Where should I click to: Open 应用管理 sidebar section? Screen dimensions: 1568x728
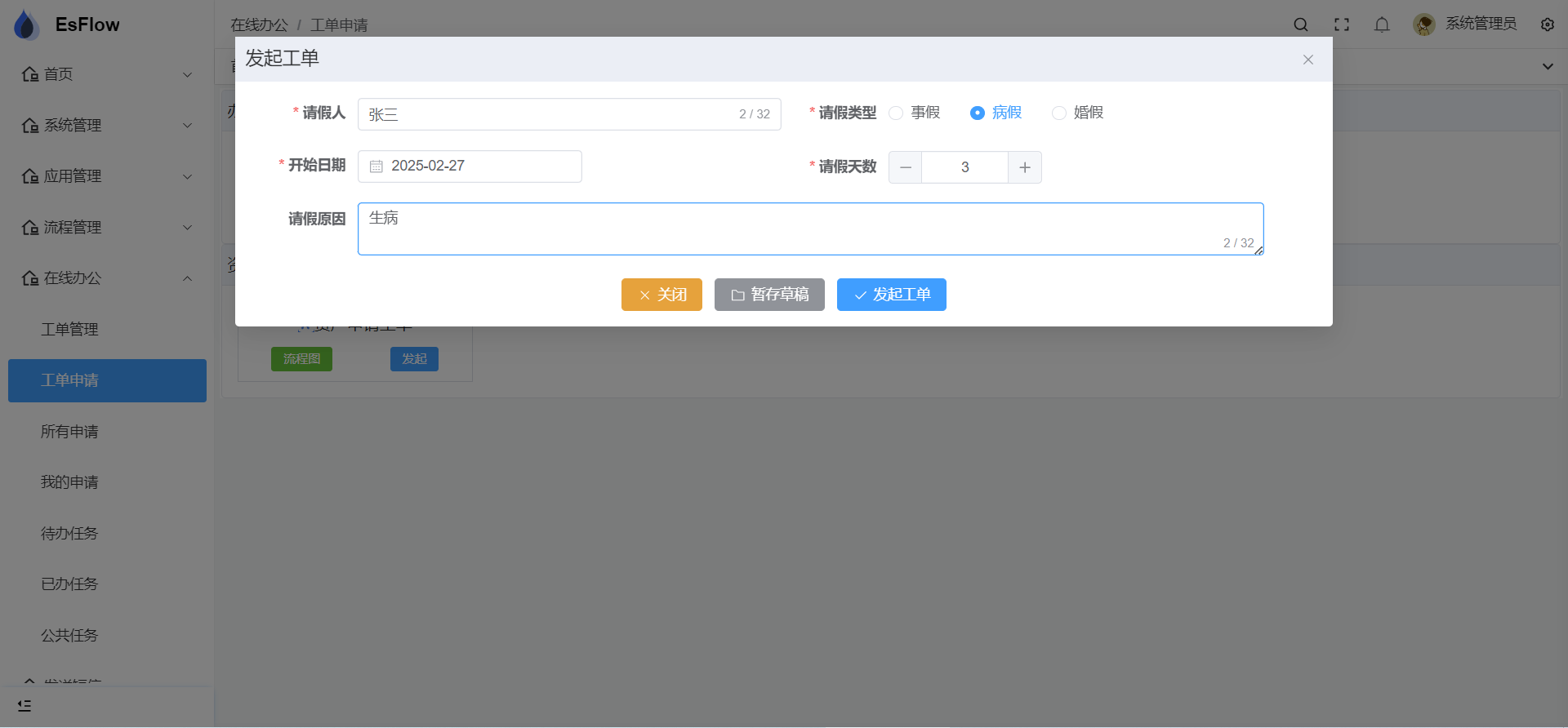[x=107, y=176]
